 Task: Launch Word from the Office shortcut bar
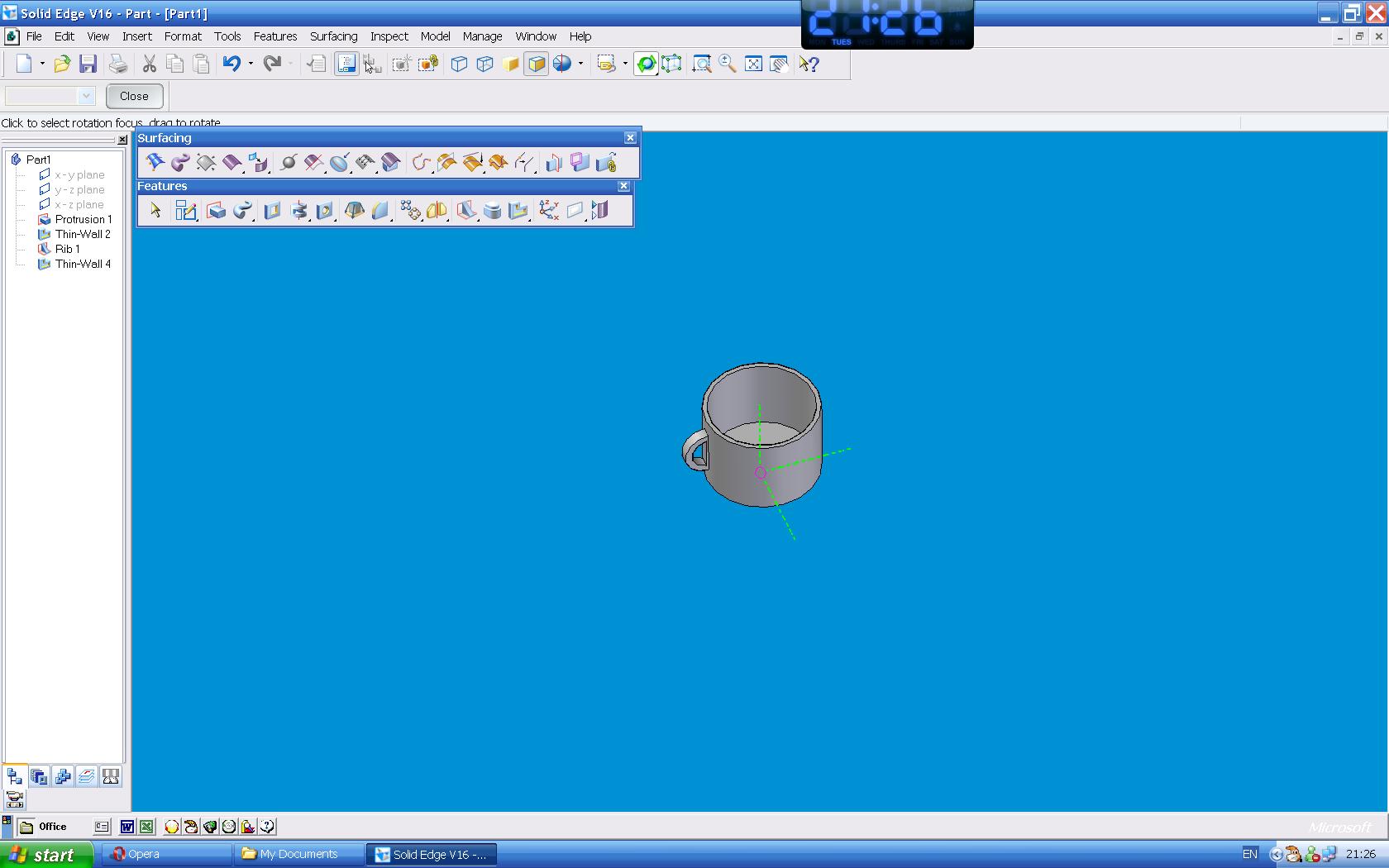click(x=127, y=826)
